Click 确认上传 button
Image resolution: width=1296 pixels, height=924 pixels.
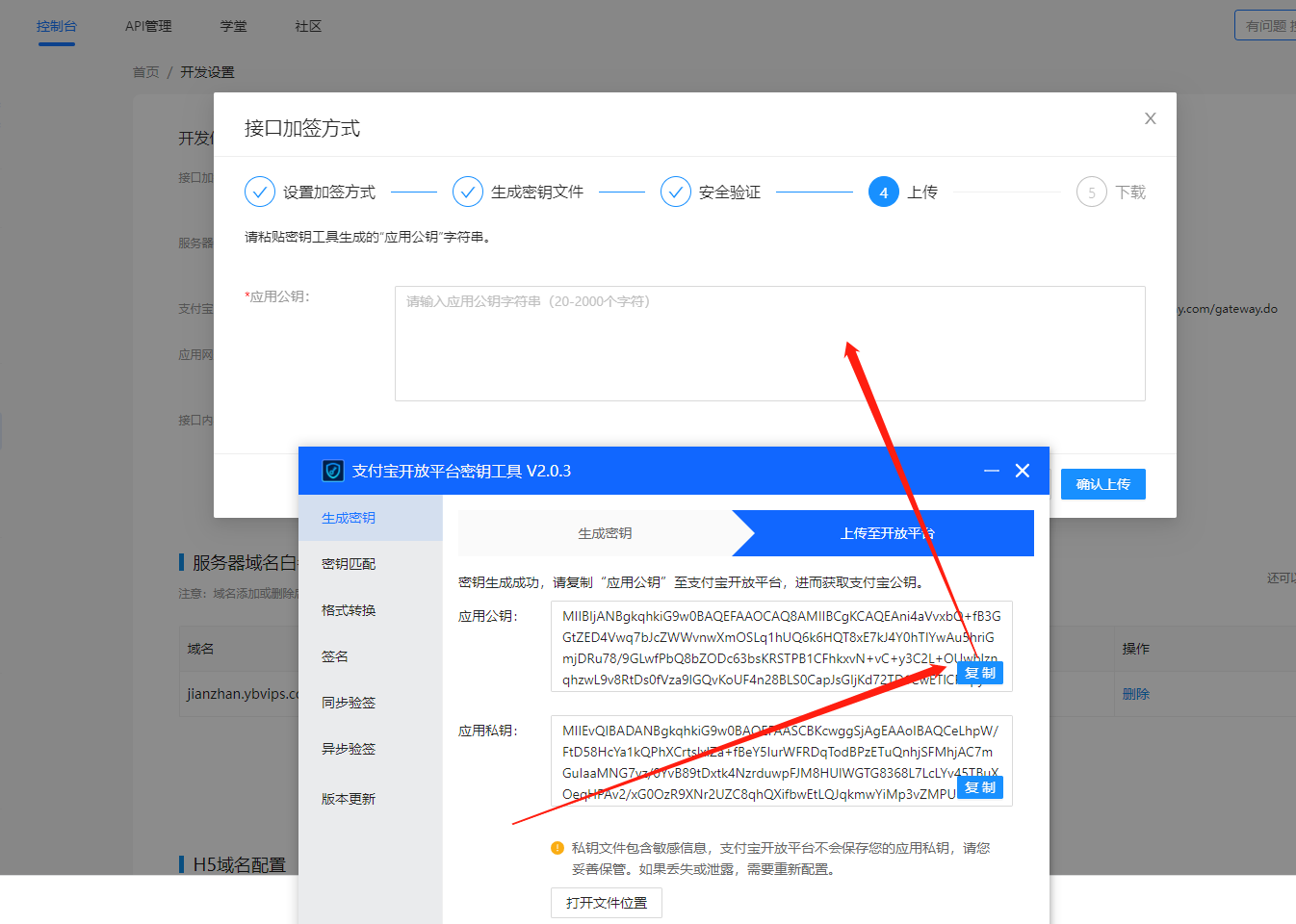(x=1103, y=484)
